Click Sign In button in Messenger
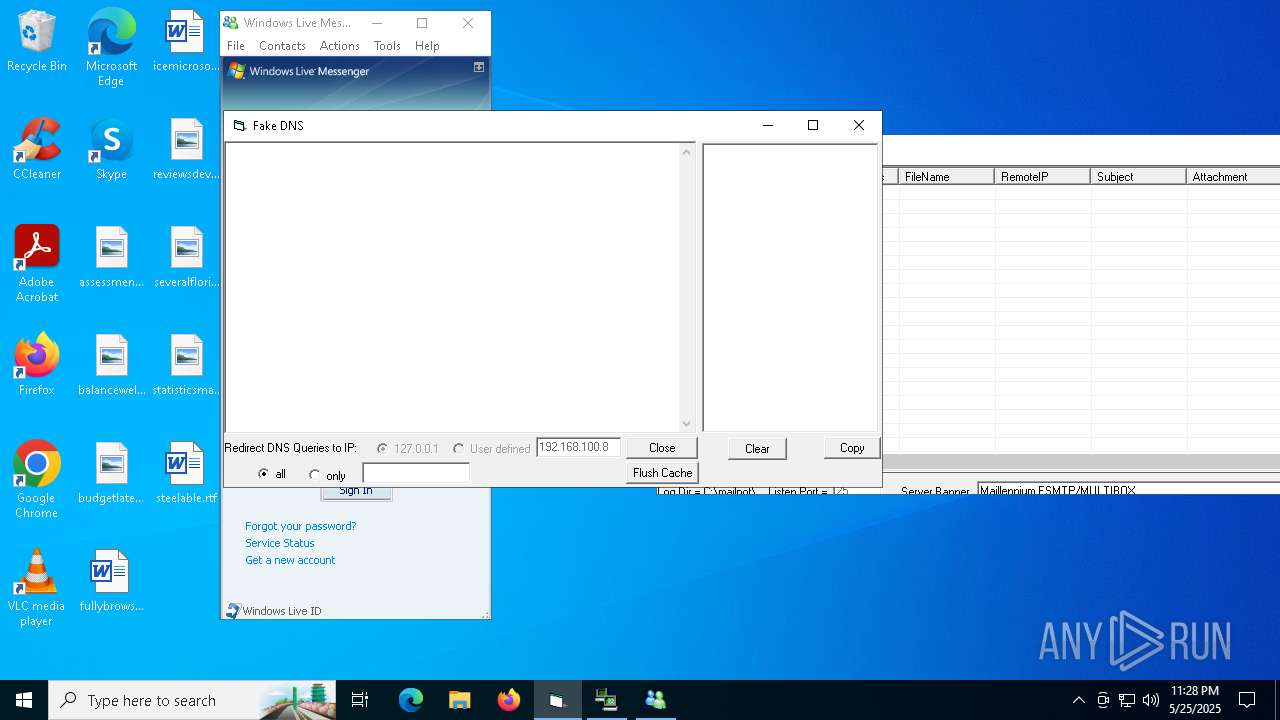Viewport: 1280px width, 720px height. (356, 492)
